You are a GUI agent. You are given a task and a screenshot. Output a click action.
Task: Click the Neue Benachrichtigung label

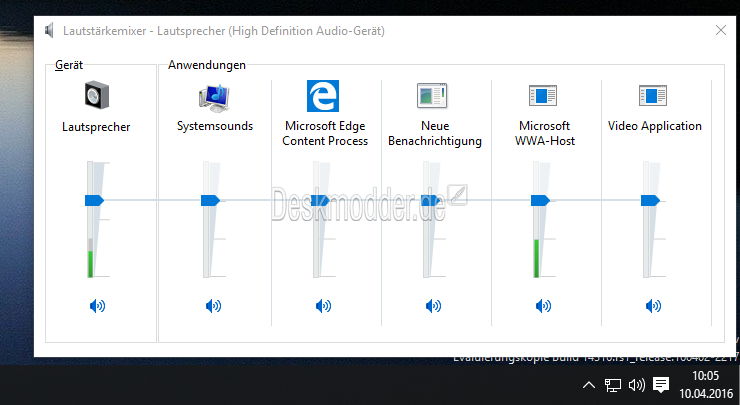(435, 133)
